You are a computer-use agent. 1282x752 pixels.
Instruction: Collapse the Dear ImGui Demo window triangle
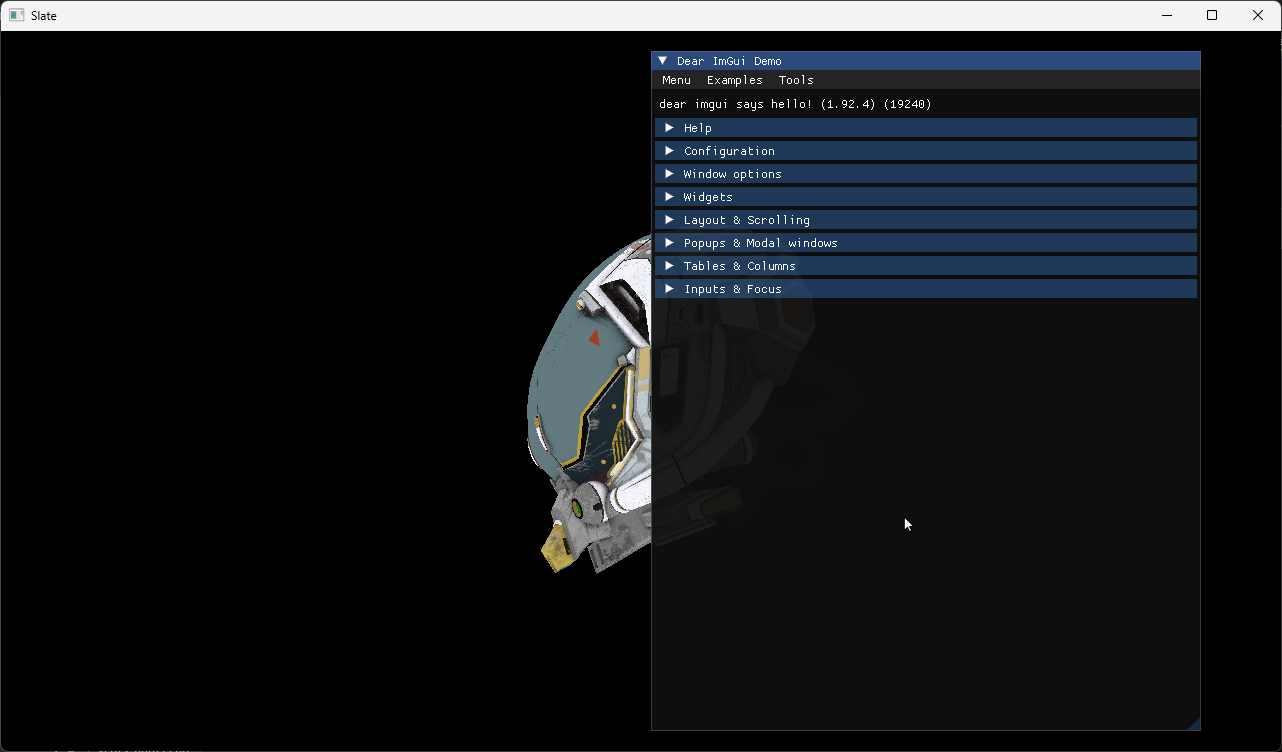(x=663, y=61)
